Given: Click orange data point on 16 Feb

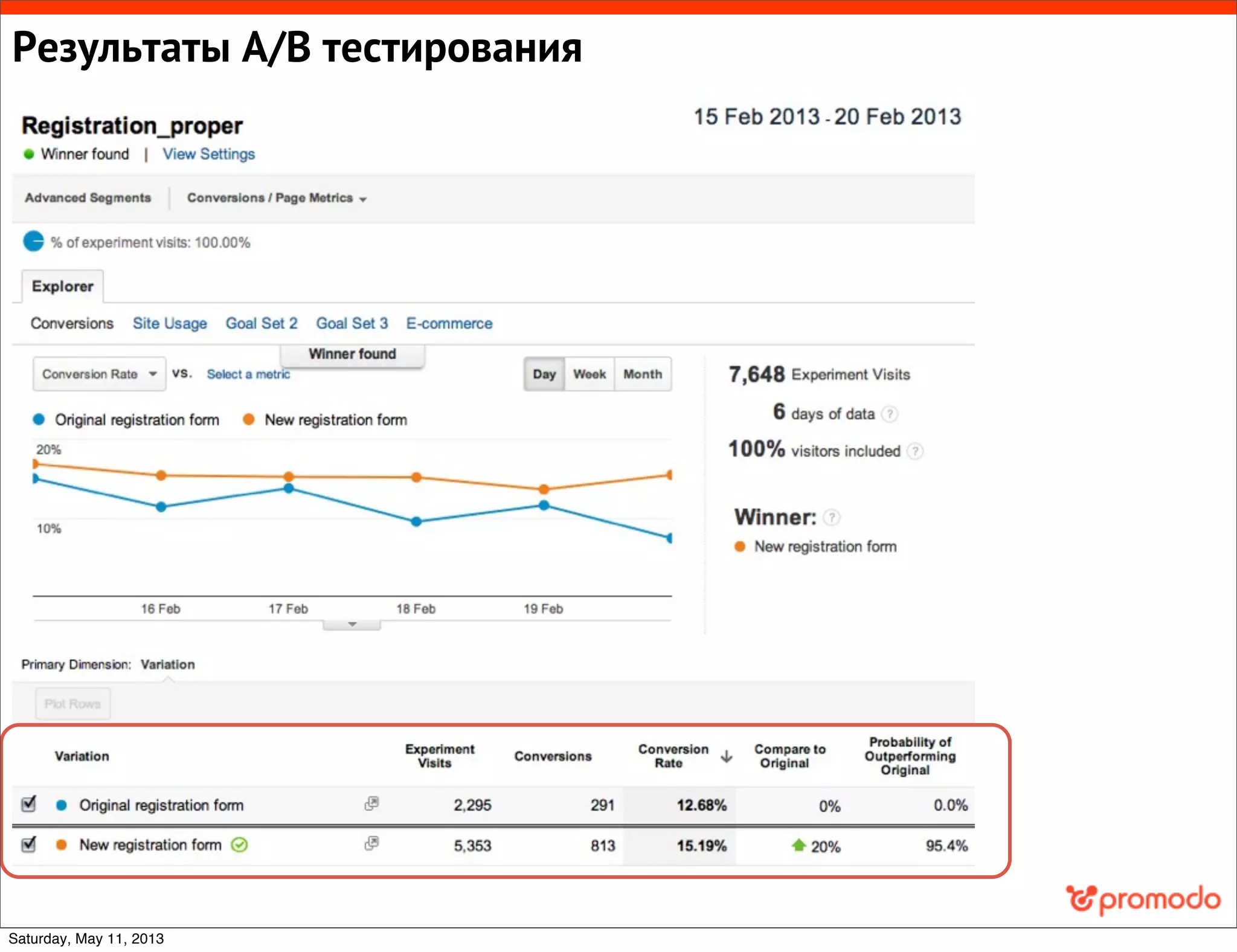Looking at the screenshot, I should pyautogui.click(x=161, y=475).
